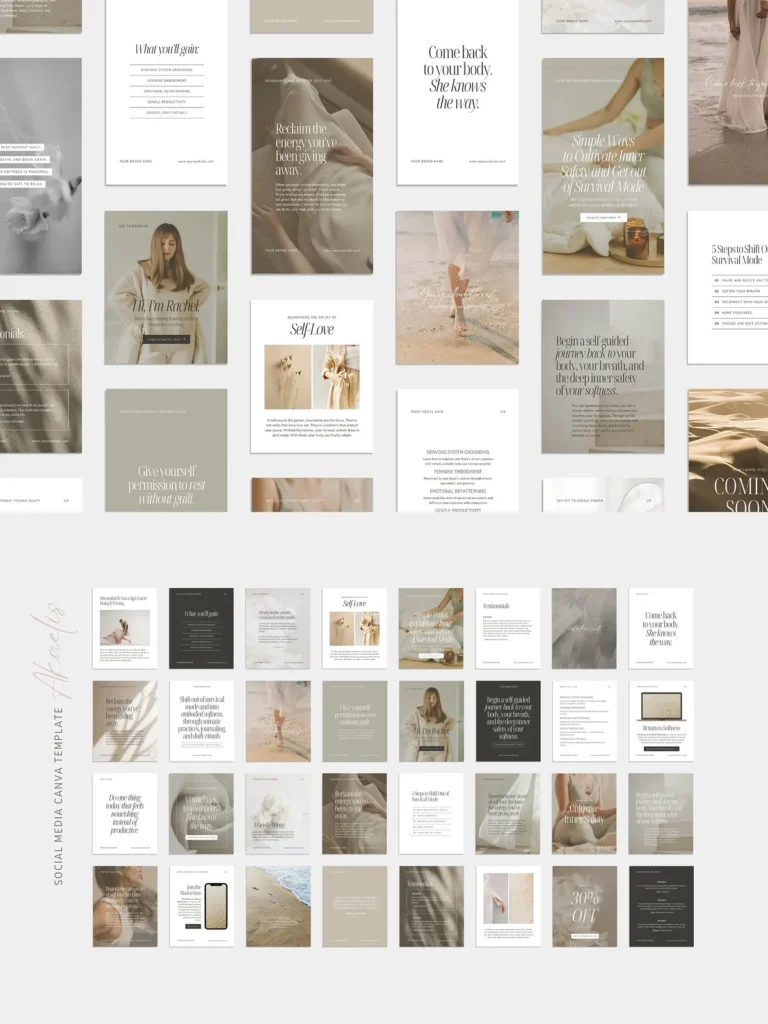The height and width of the screenshot is (1024, 768).
Task: Open the palm-shadow 'Testimonials' thumbnail in the grid
Action: pos(432,906)
